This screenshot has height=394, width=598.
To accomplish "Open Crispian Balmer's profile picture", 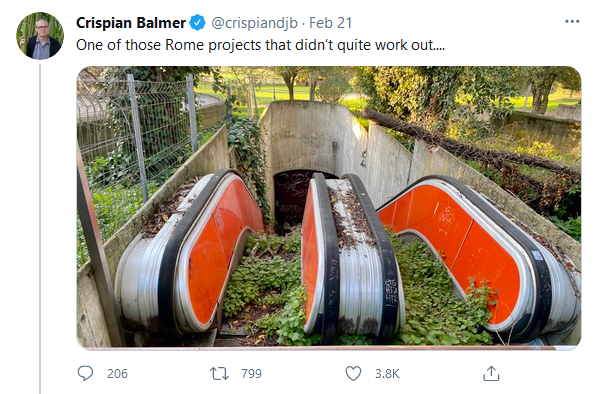I will pyautogui.click(x=40, y=36).
